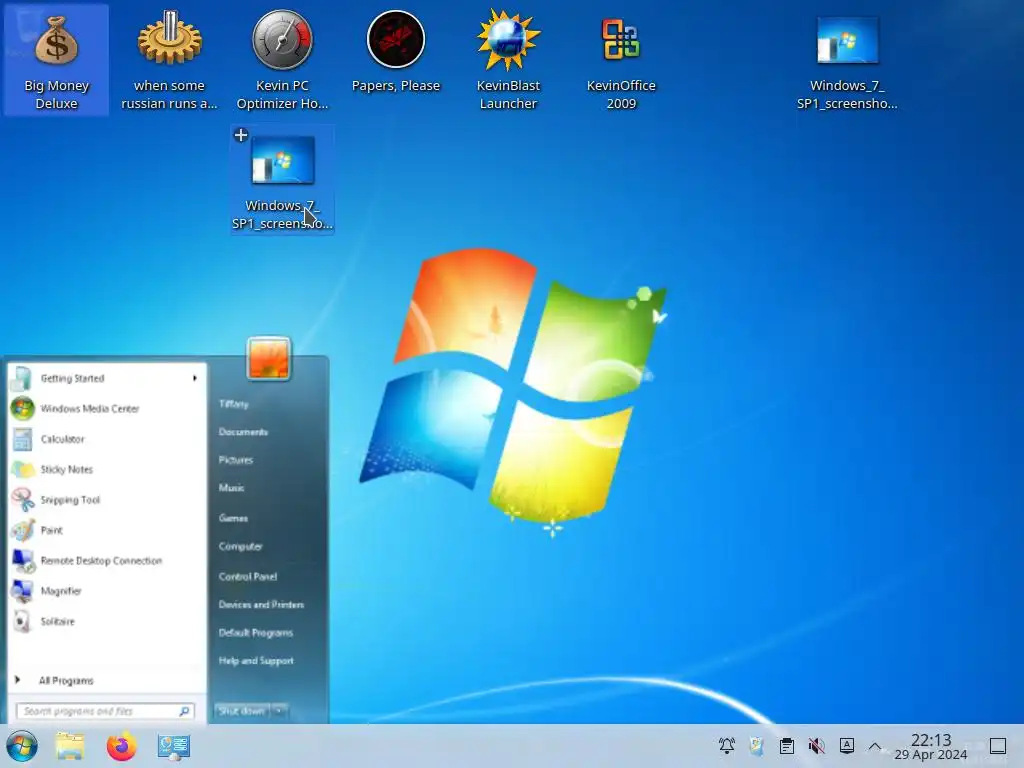Viewport: 1024px width, 768px height.
Task: Click the show desktop button at the taskbar end
Action: pyautogui.click(x=998, y=746)
